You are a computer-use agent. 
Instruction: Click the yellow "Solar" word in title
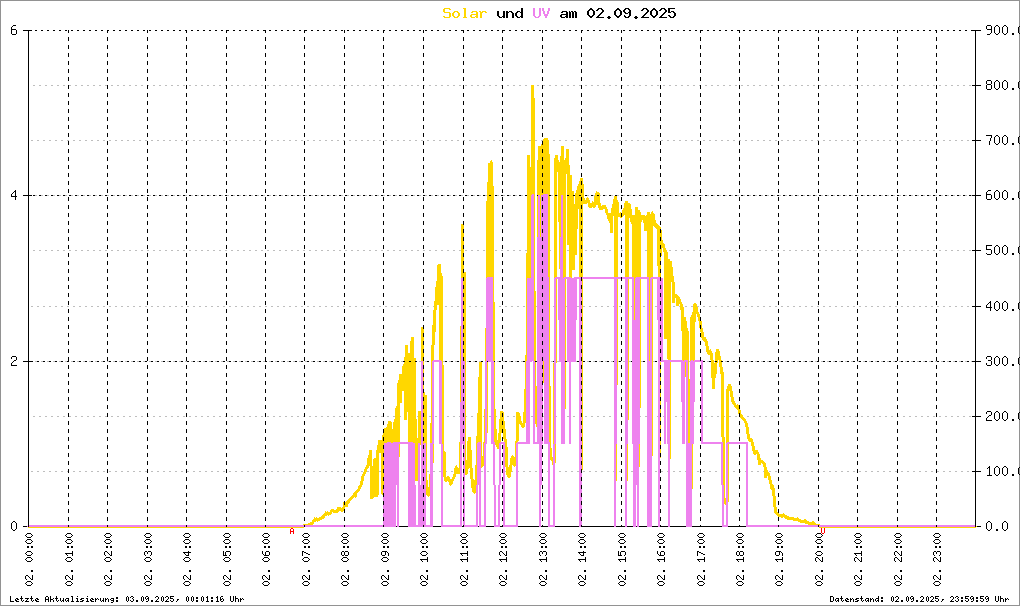pos(464,13)
